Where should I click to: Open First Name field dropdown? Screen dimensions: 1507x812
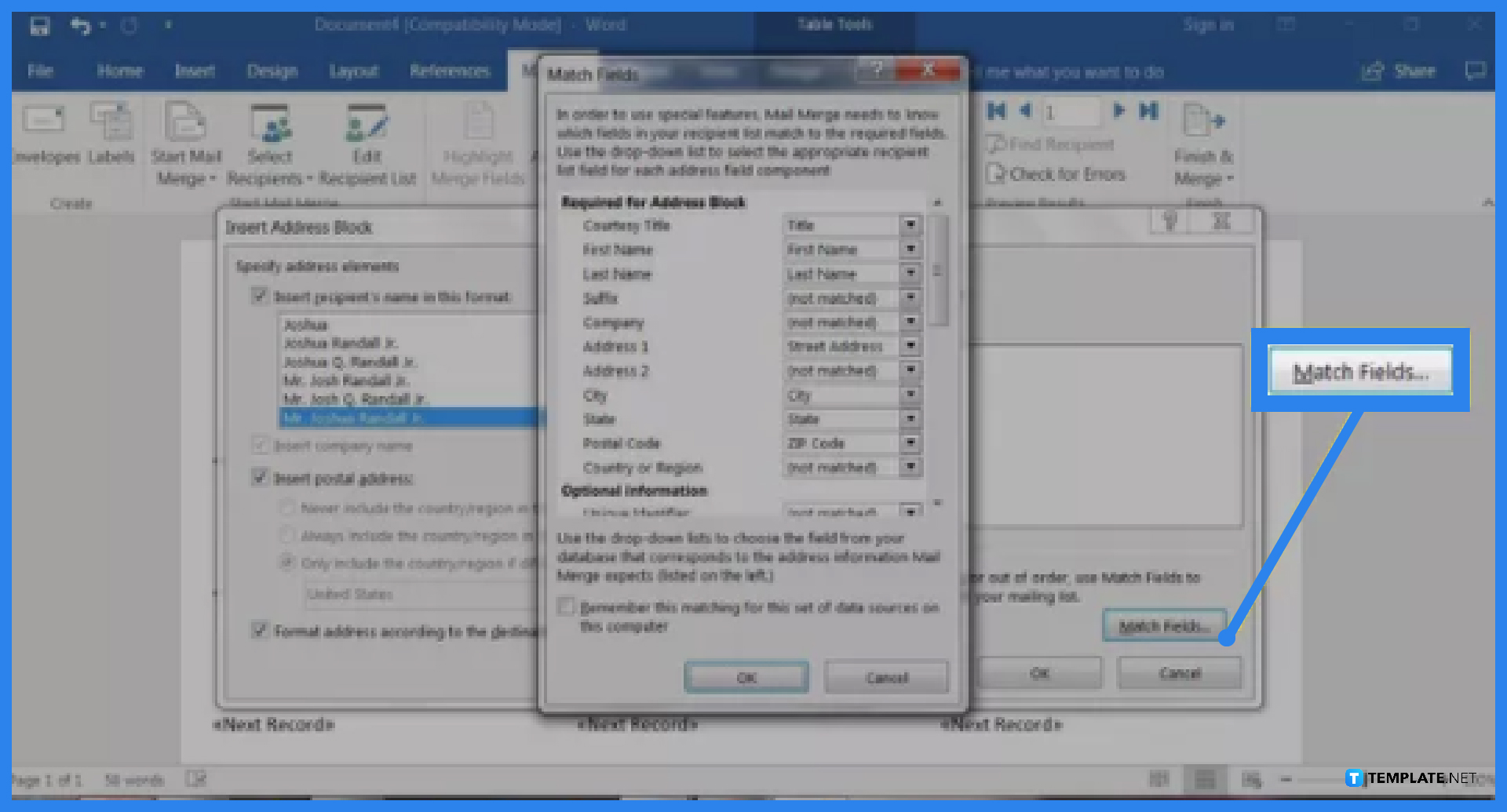(x=910, y=249)
